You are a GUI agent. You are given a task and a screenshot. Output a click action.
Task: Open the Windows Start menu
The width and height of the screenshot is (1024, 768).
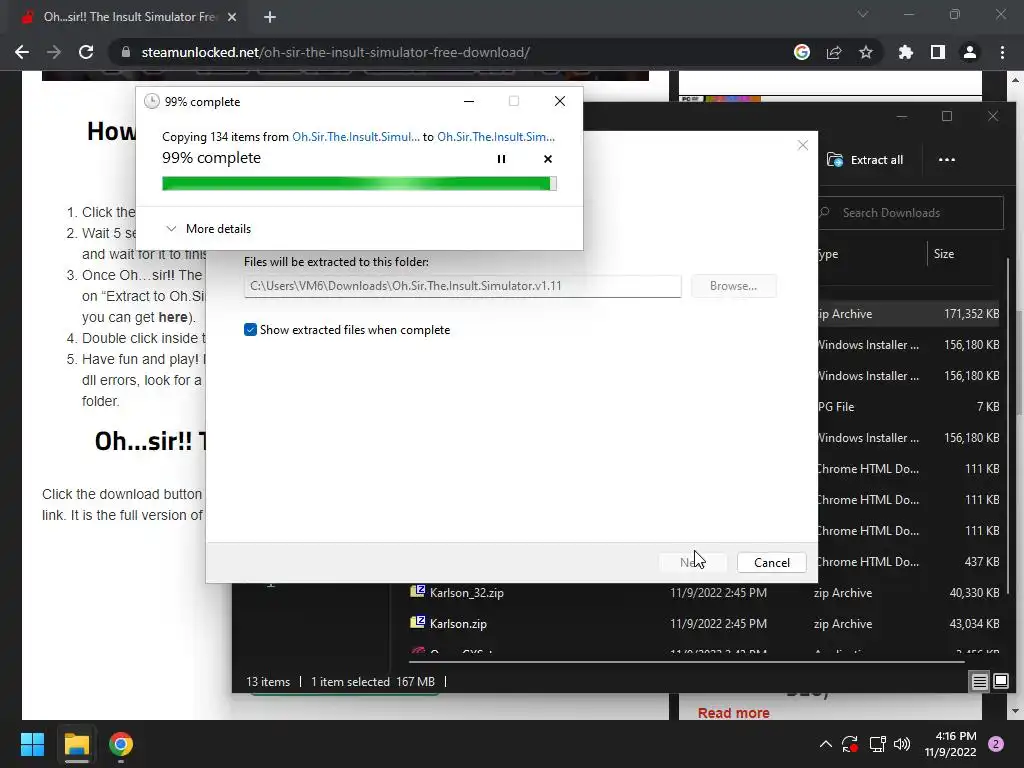tap(32, 744)
